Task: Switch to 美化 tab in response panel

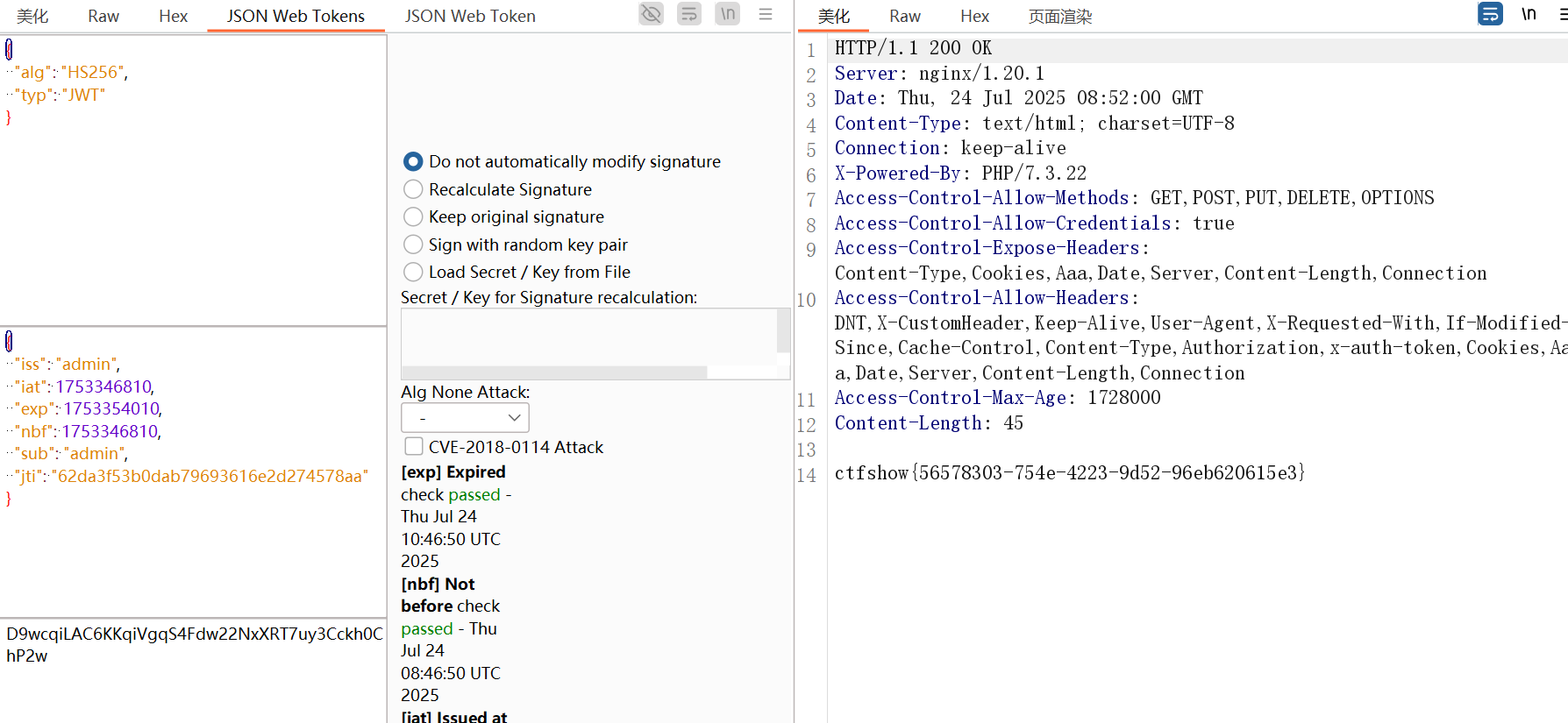Action: (834, 16)
